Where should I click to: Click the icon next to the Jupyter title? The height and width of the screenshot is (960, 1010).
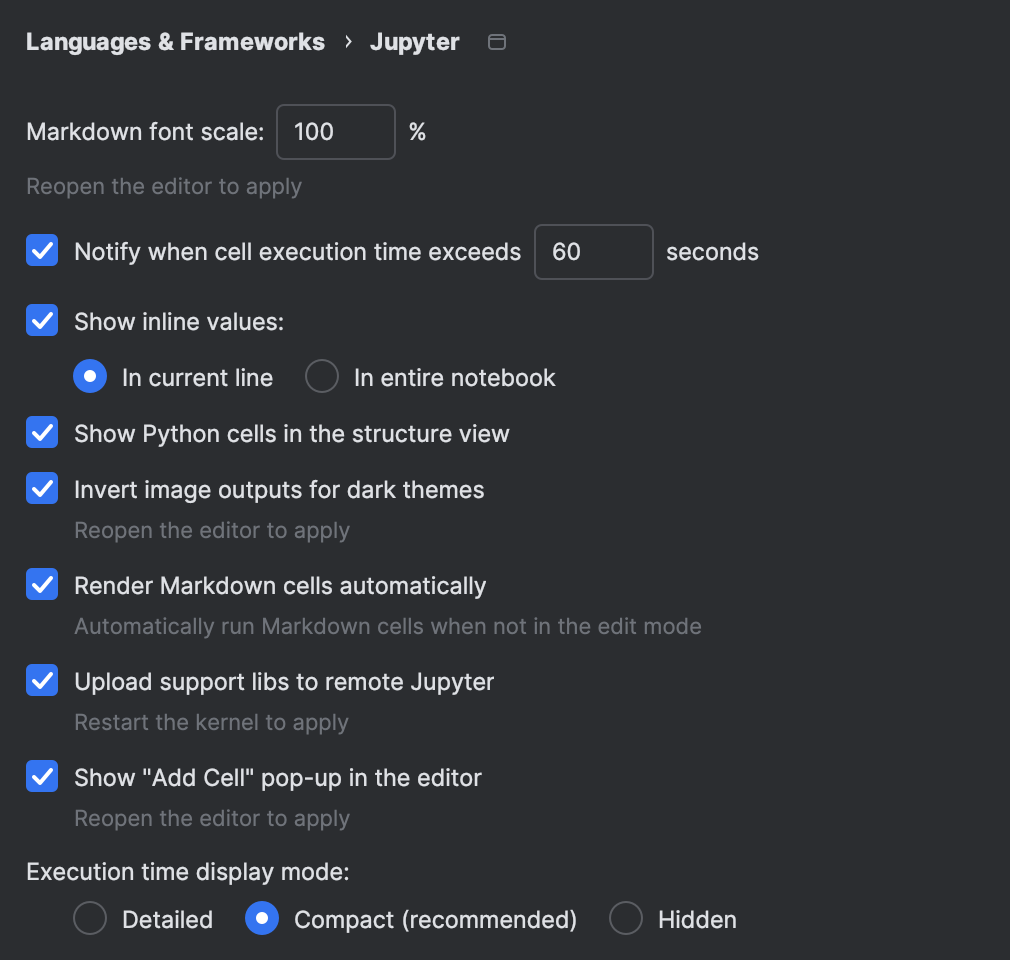pyautogui.click(x=496, y=42)
